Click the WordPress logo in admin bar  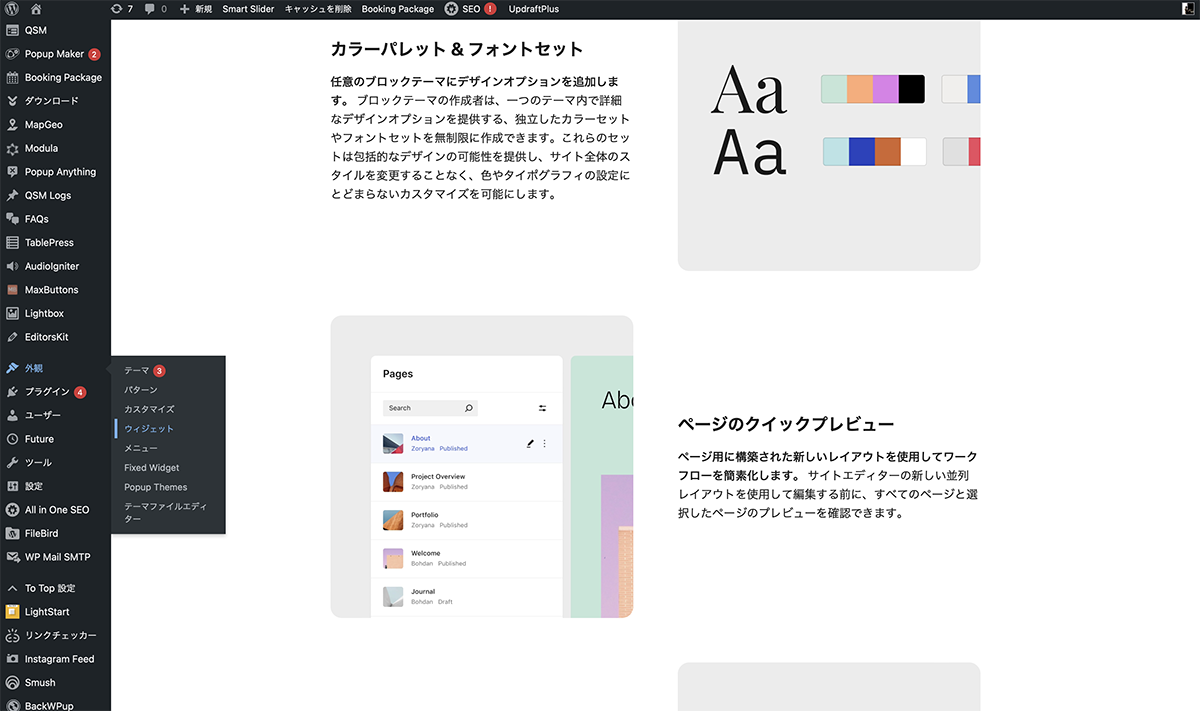(x=12, y=9)
